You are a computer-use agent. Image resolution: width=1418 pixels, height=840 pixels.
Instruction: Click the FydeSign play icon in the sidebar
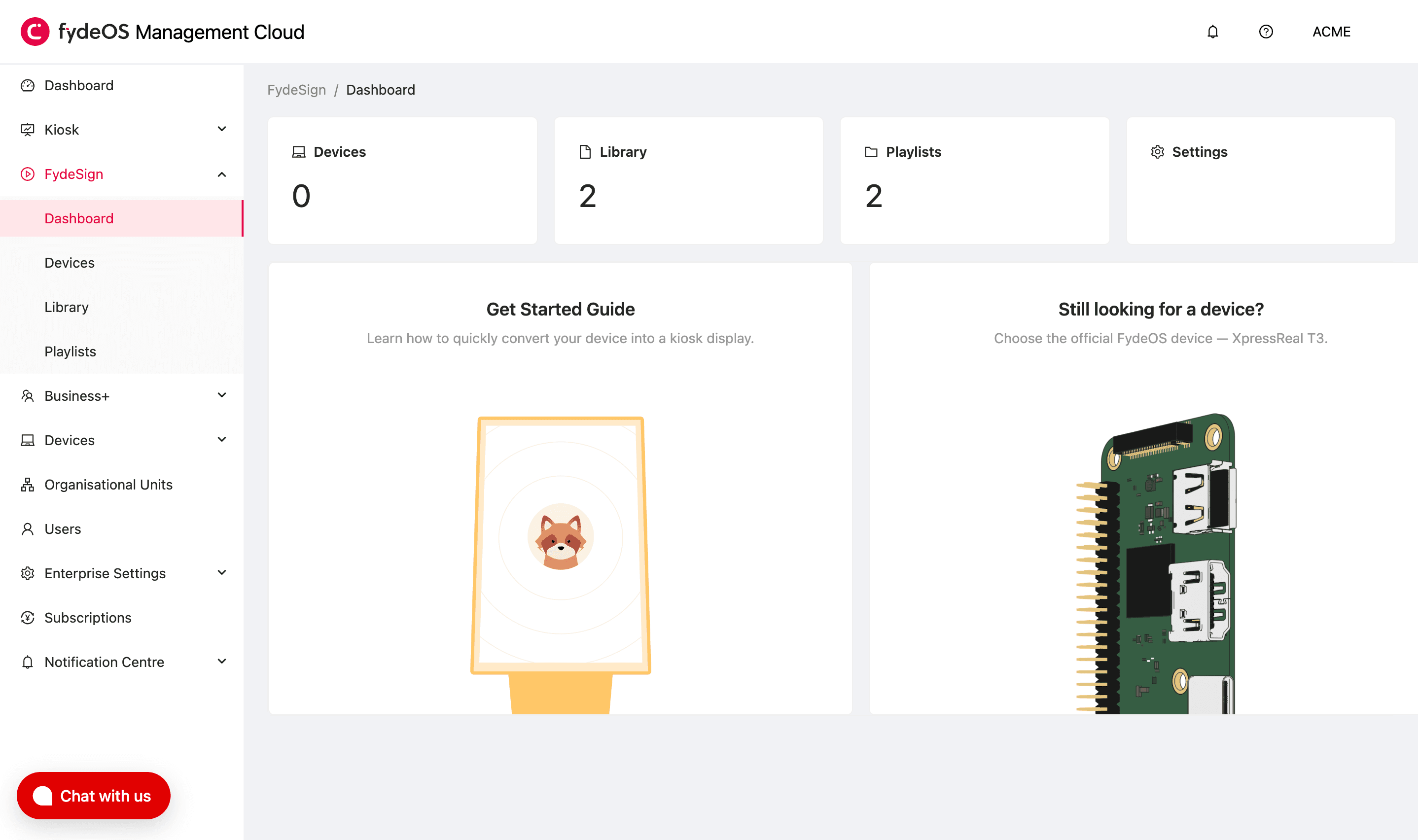[28, 174]
